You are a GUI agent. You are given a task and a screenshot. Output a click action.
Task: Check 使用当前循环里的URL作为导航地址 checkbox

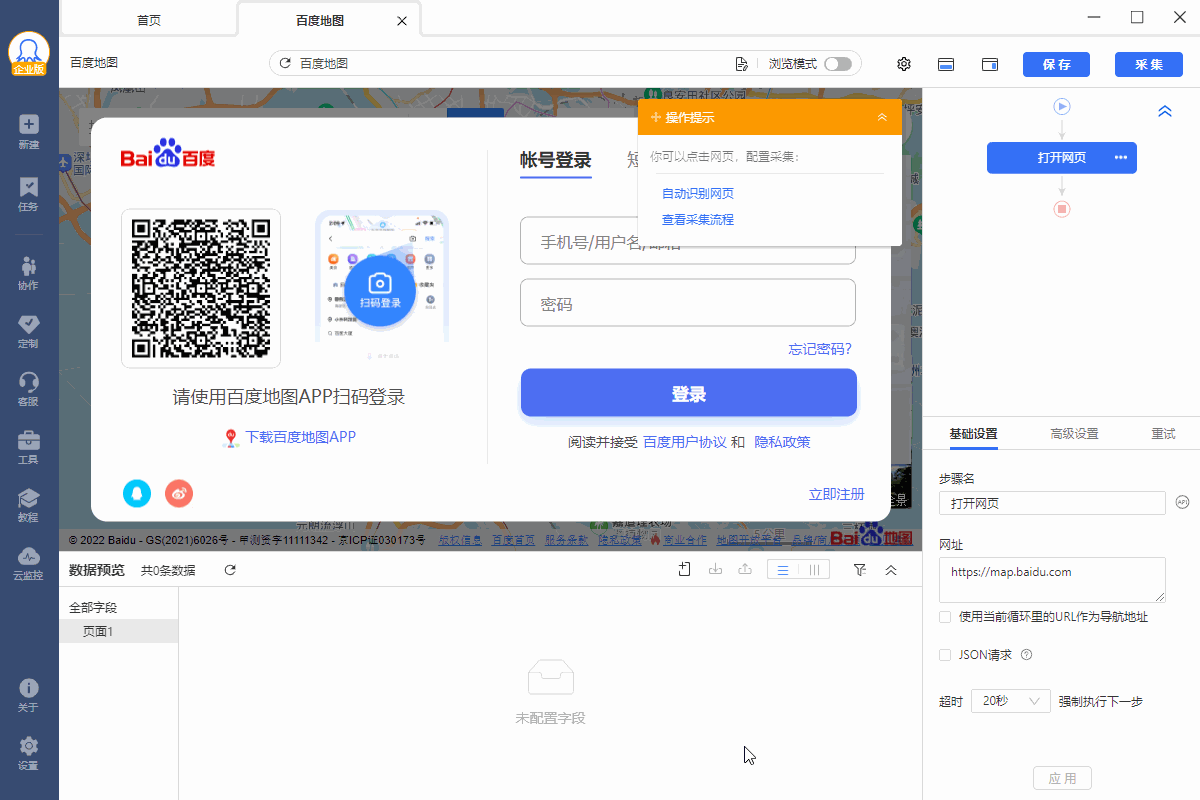click(x=945, y=617)
